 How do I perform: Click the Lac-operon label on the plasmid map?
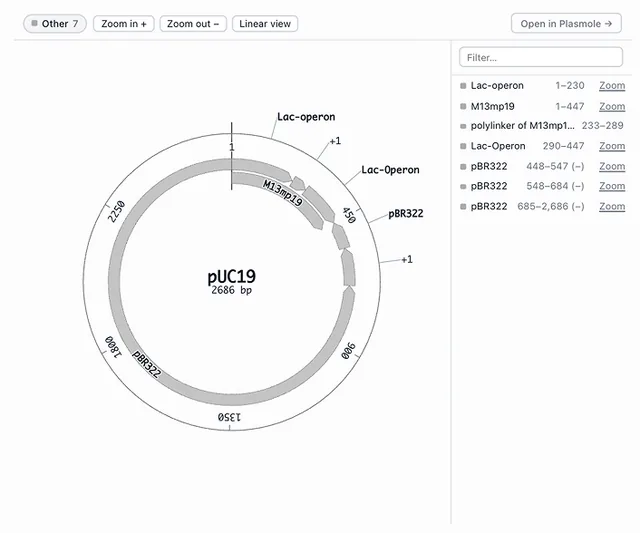306,117
